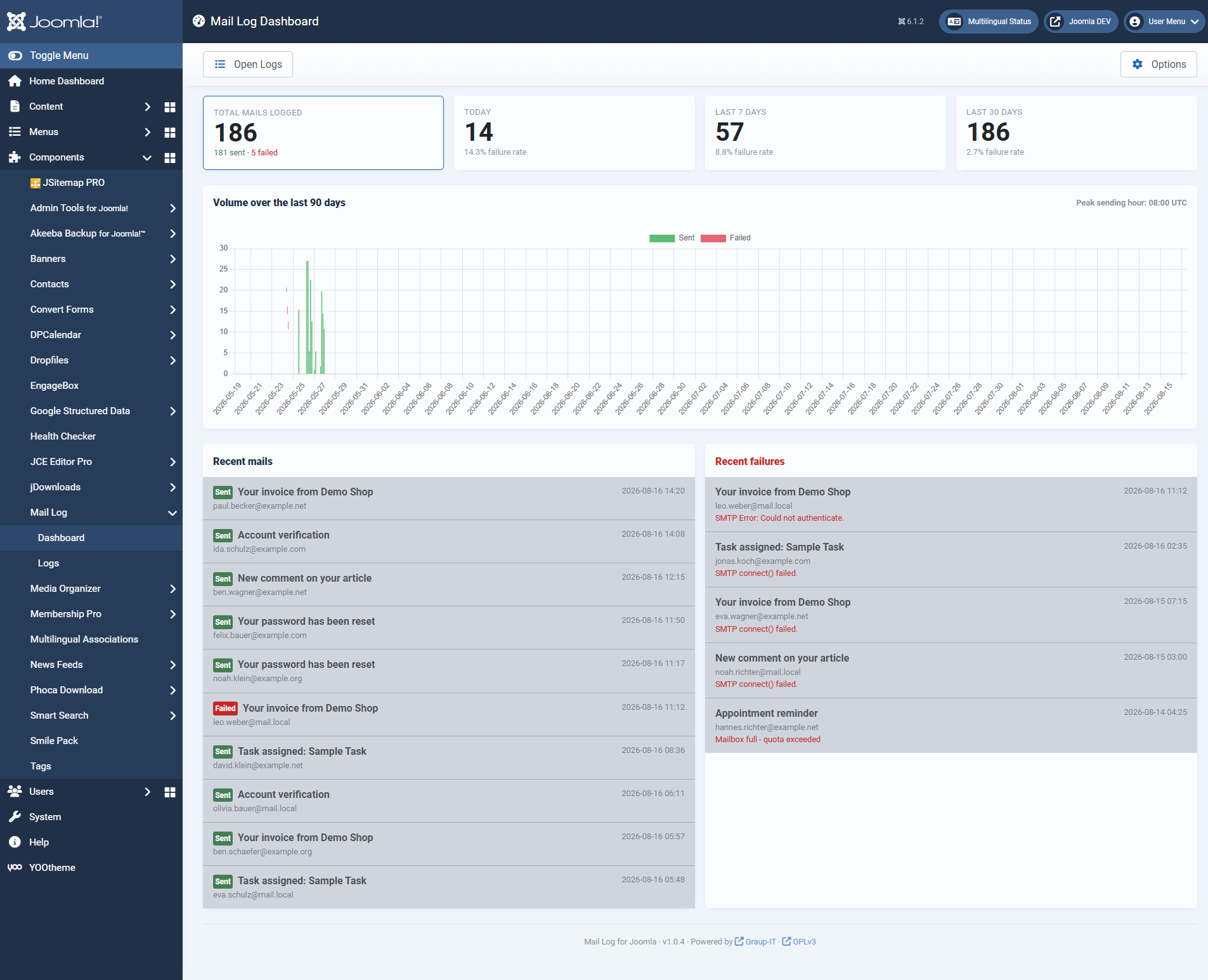Open failure Task assigned to jonas.koch

951,559
